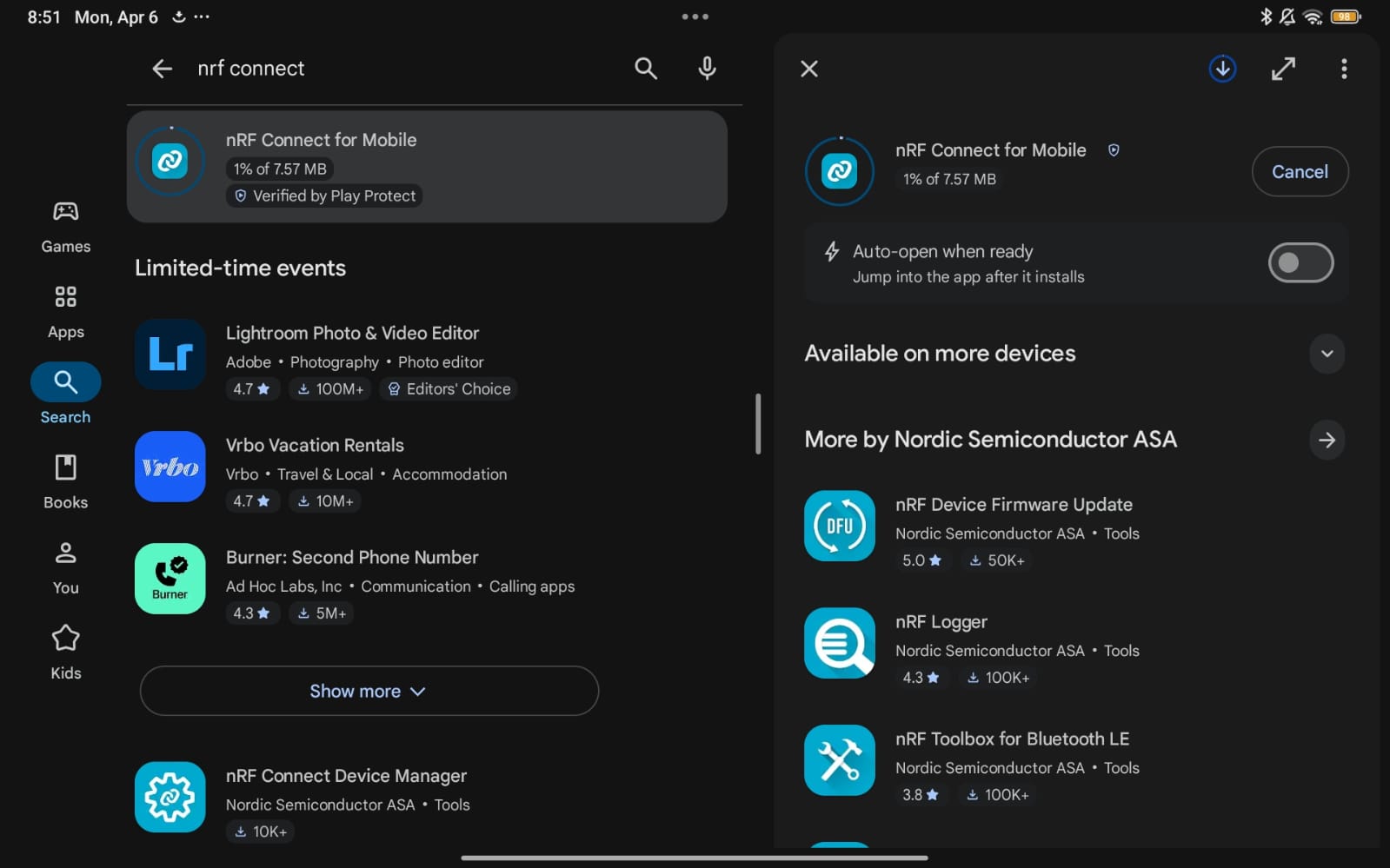Click nRF Logger title text

[x=941, y=622]
